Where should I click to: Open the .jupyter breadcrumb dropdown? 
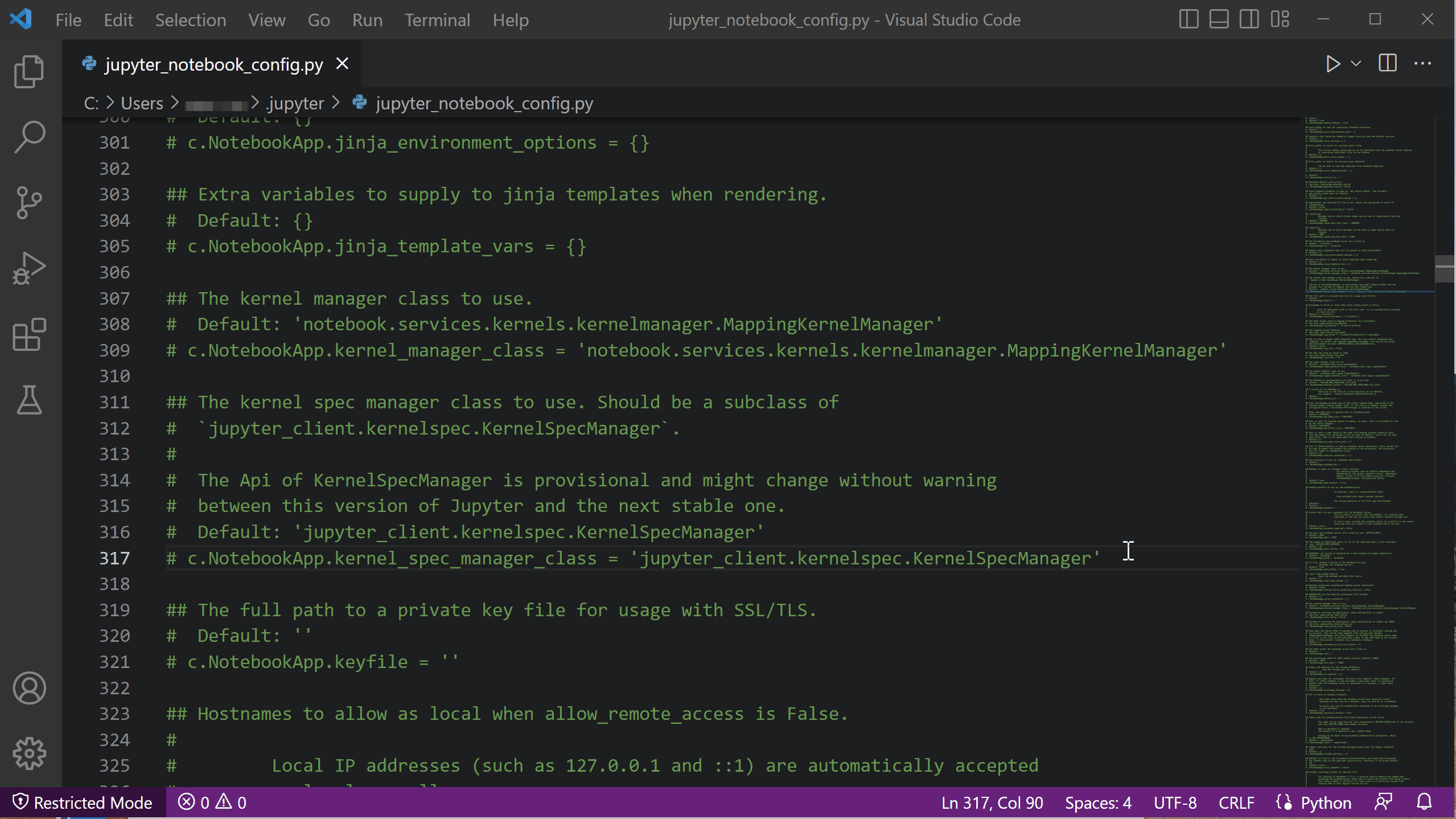pos(294,103)
